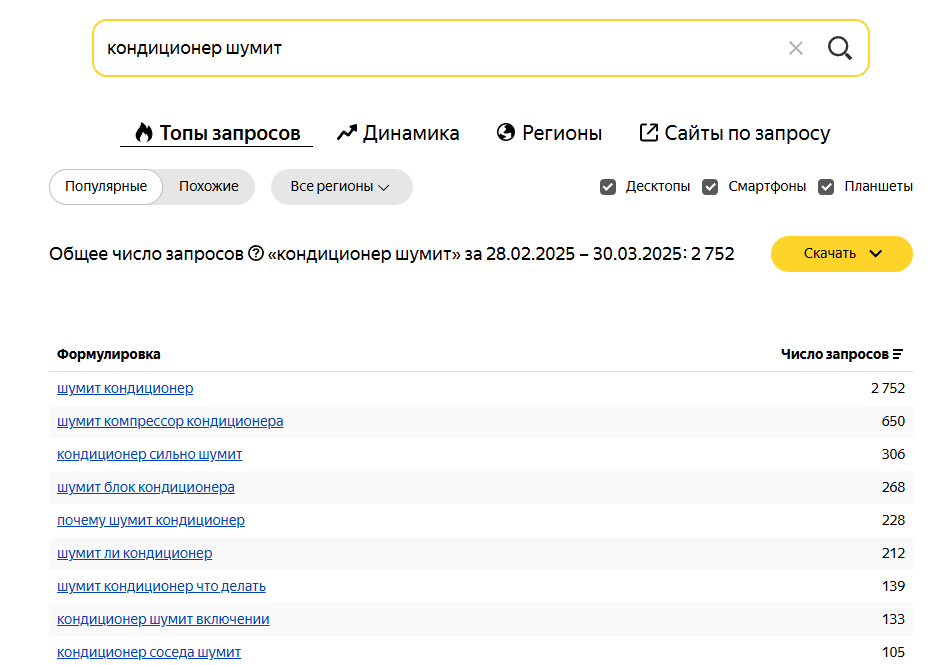Screen dimensions: 938x665
Task: Click the sort icon beside Число запросов
Action: coord(897,354)
